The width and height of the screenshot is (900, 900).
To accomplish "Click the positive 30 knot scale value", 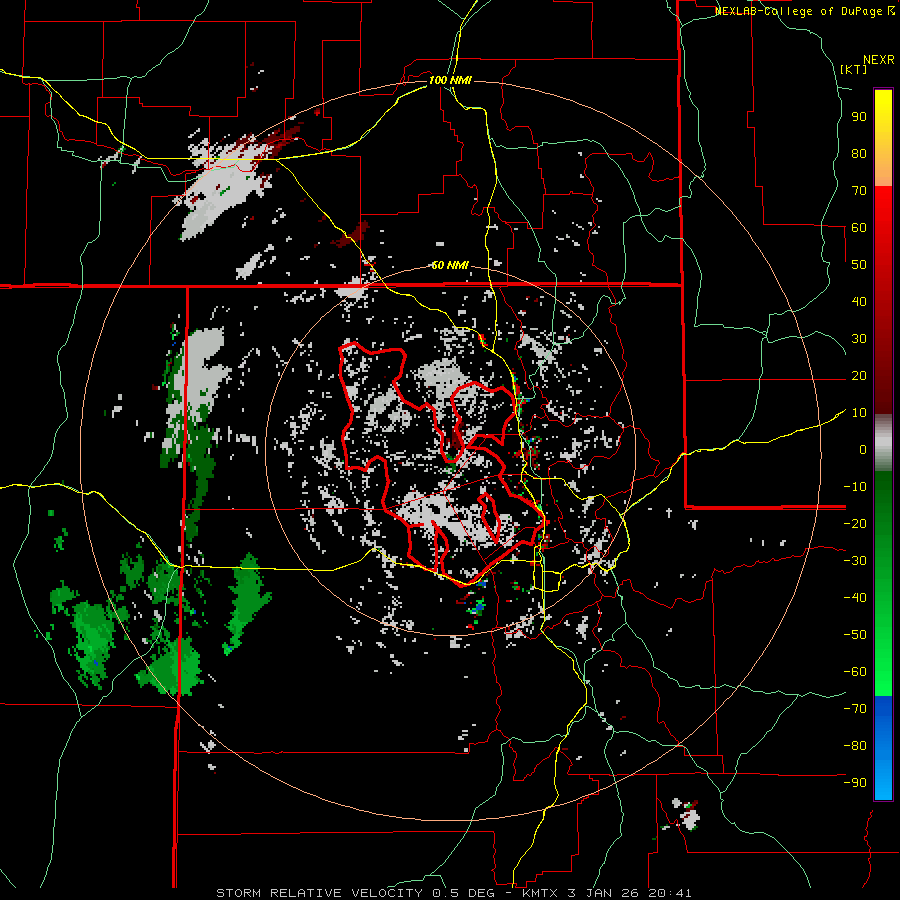I will [x=859, y=339].
